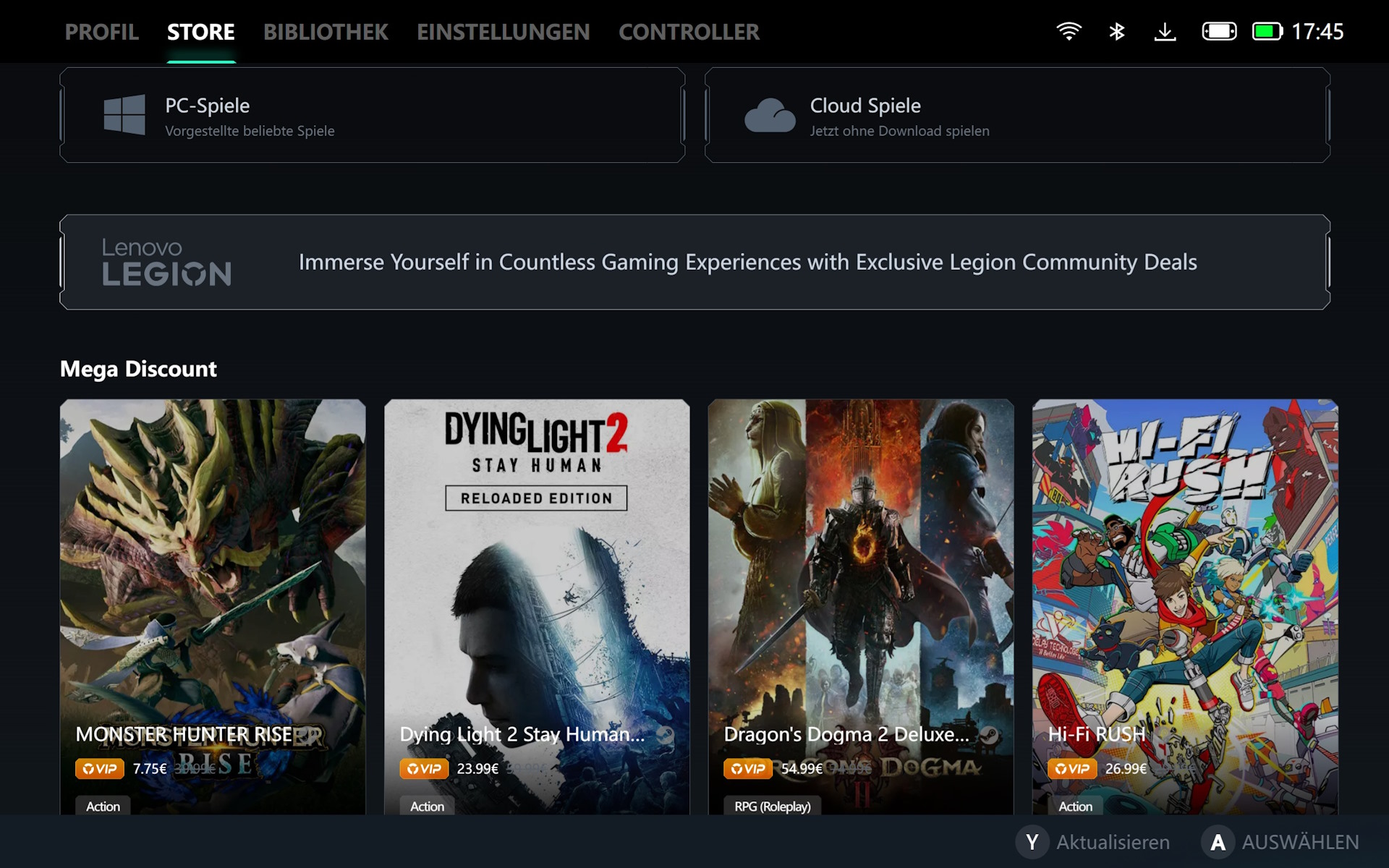Image resolution: width=1389 pixels, height=868 pixels.
Task: Click the Windows logo on PC-Spiele
Action: [124, 114]
